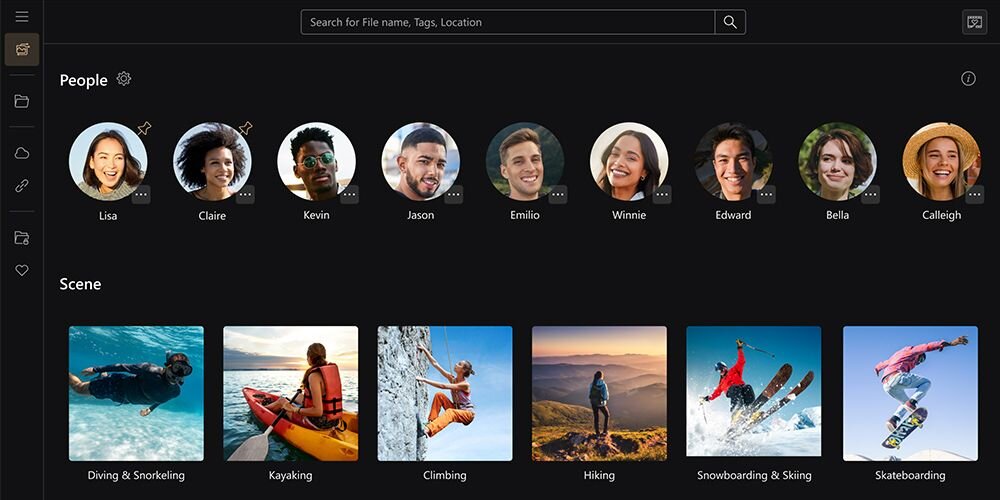
Task: Open the Kayaking scene thumbnail
Action: 291,393
